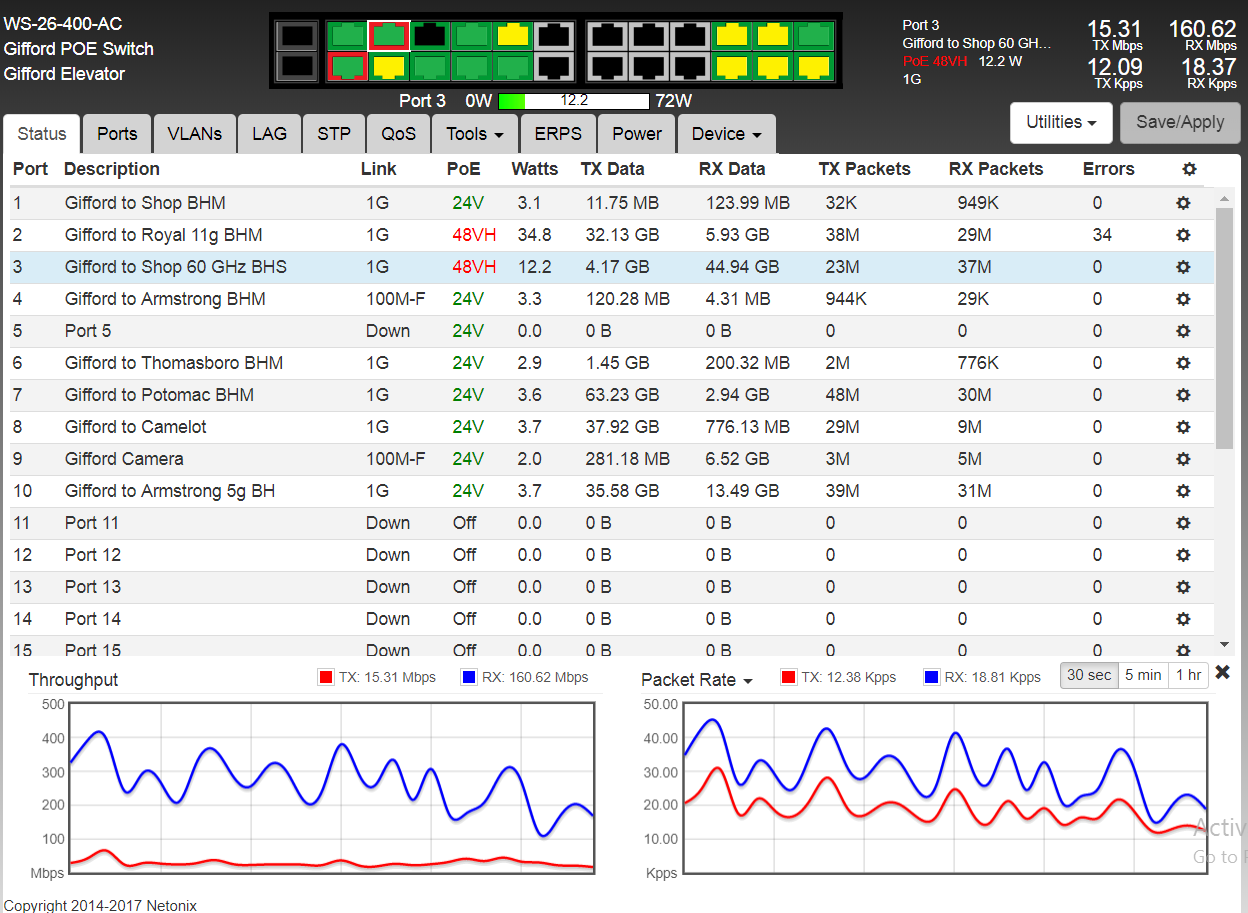Click the Port 3 PoE power bar
Screen dimensions: 1248x913
(x=574, y=101)
